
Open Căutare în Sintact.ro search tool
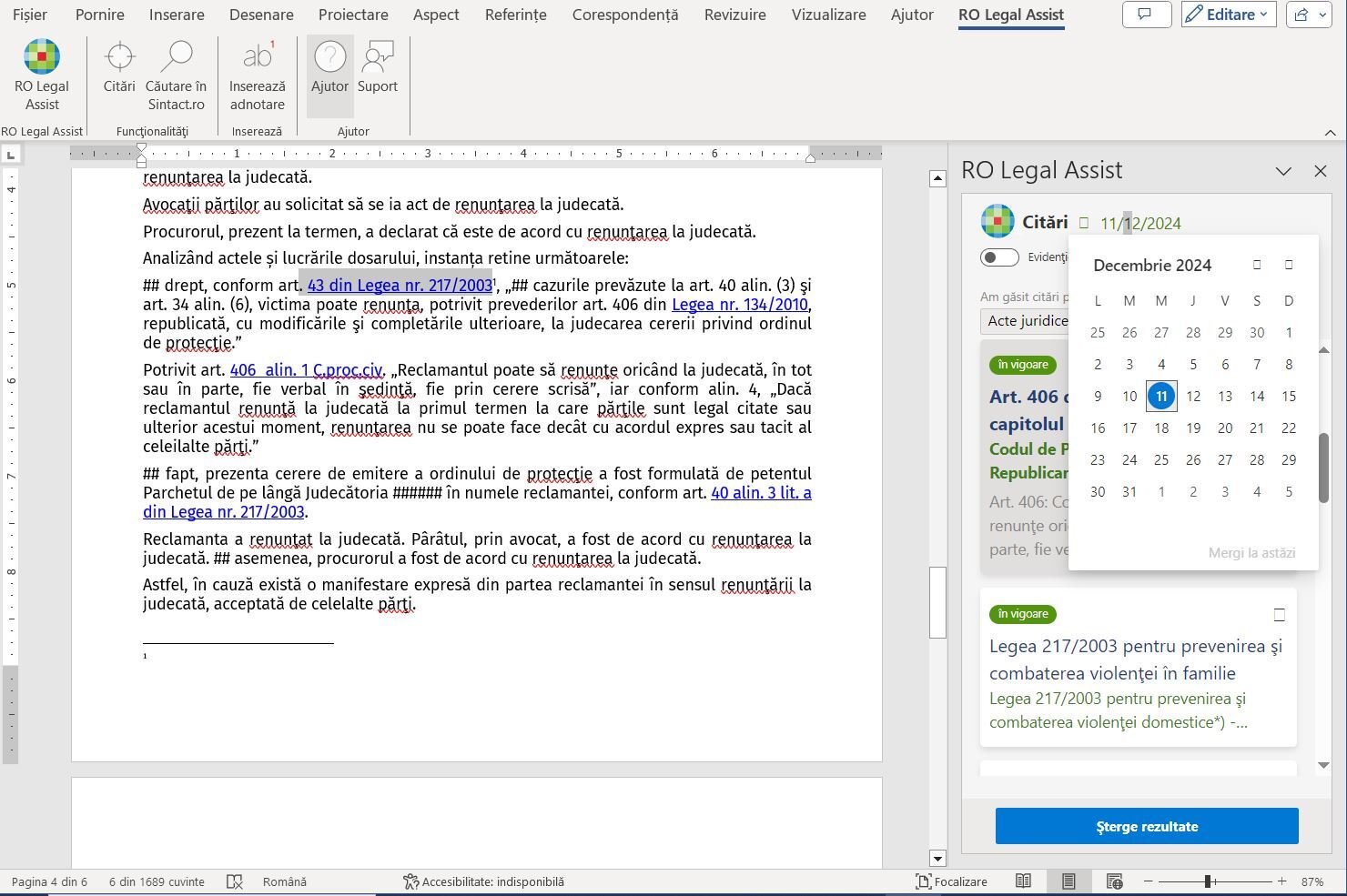176,76
